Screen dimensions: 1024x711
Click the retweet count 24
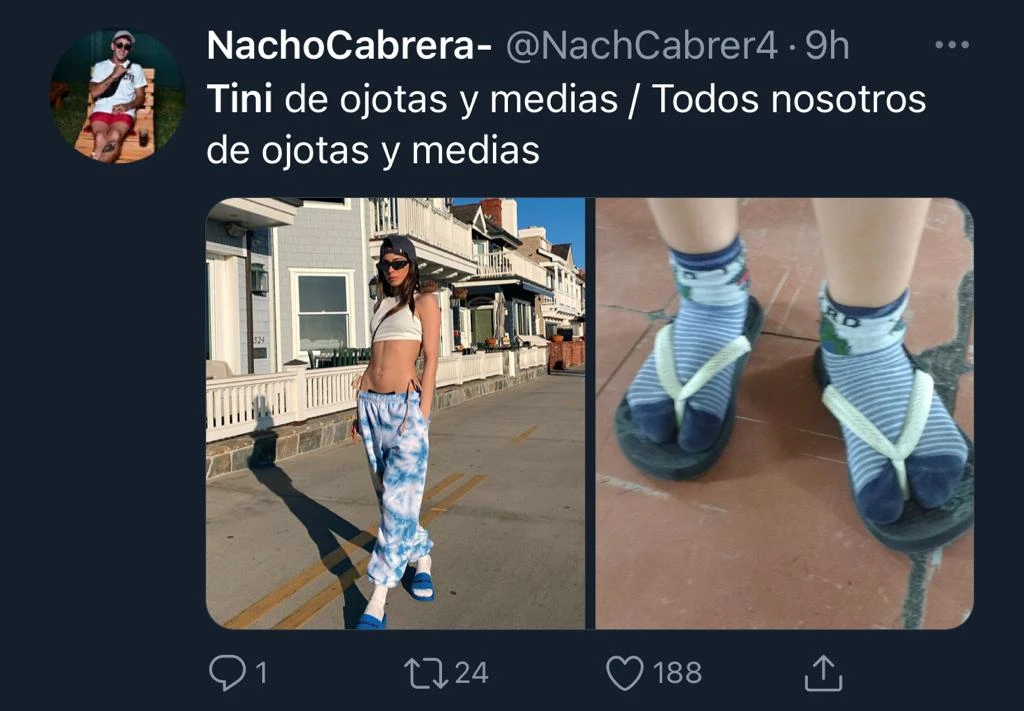(472, 673)
